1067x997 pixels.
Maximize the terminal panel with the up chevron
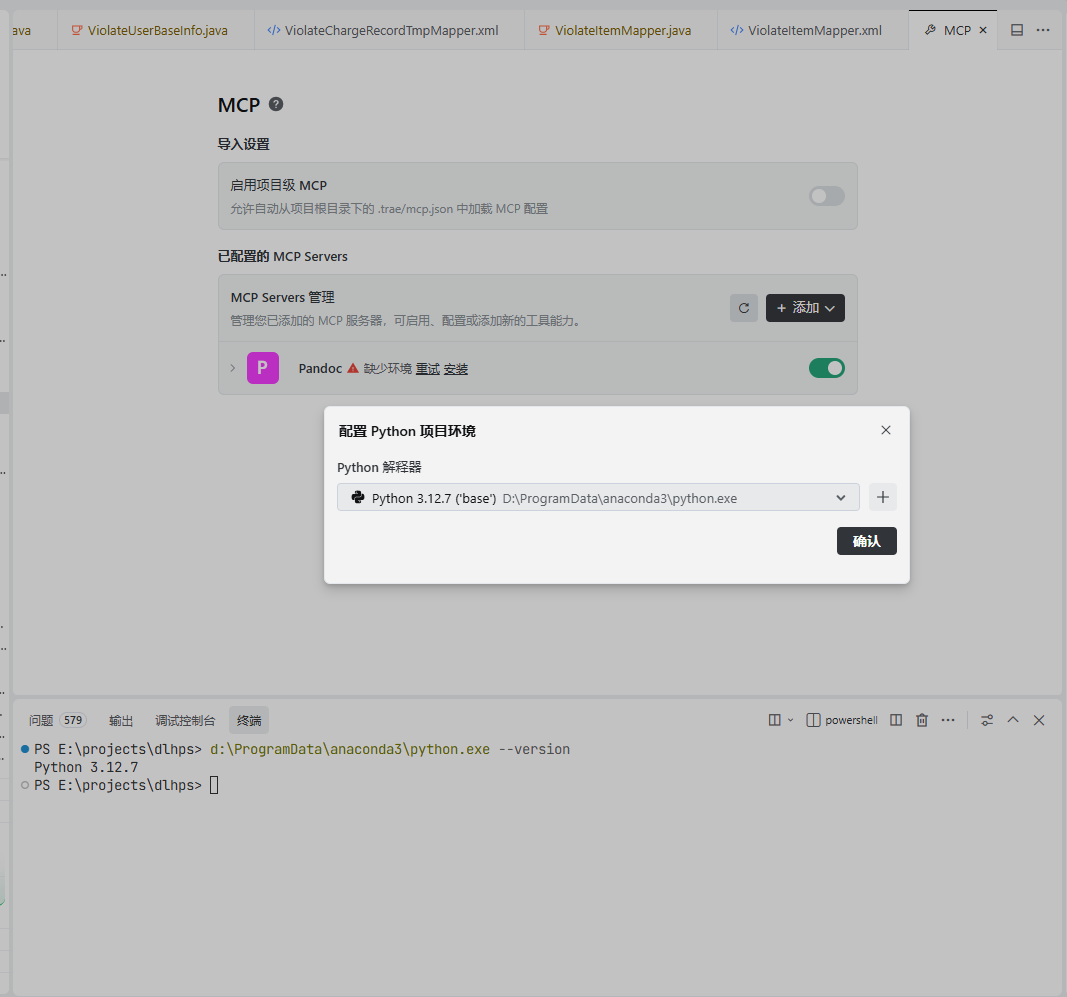coord(1013,720)
